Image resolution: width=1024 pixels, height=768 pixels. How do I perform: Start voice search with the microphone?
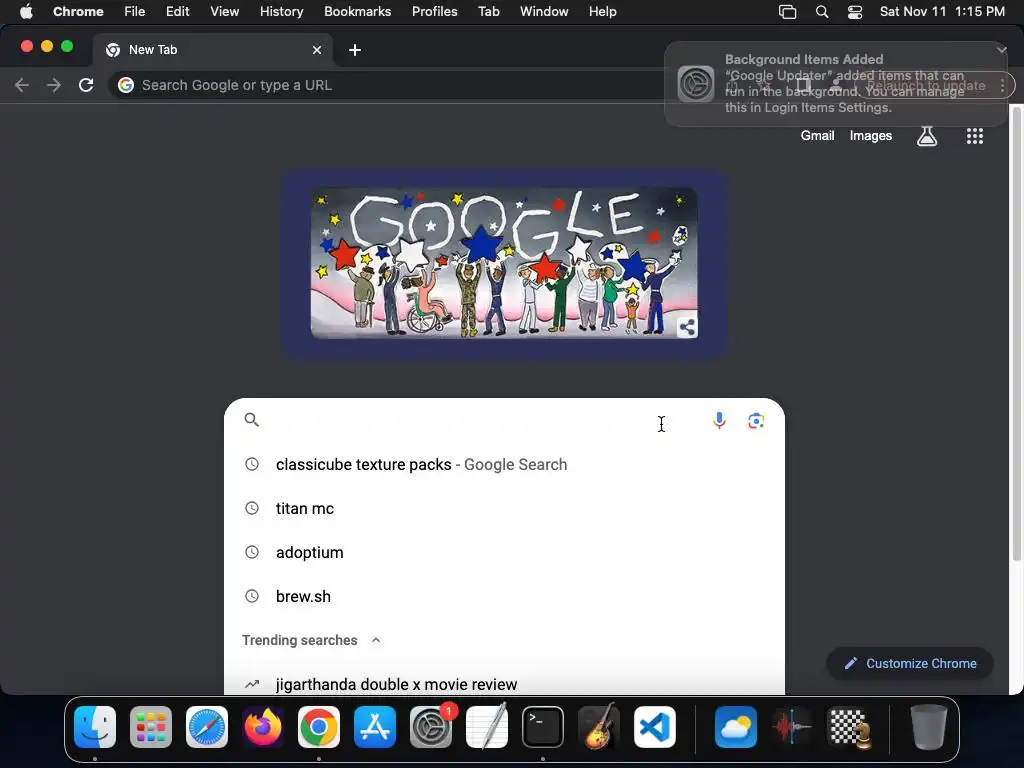719,421
